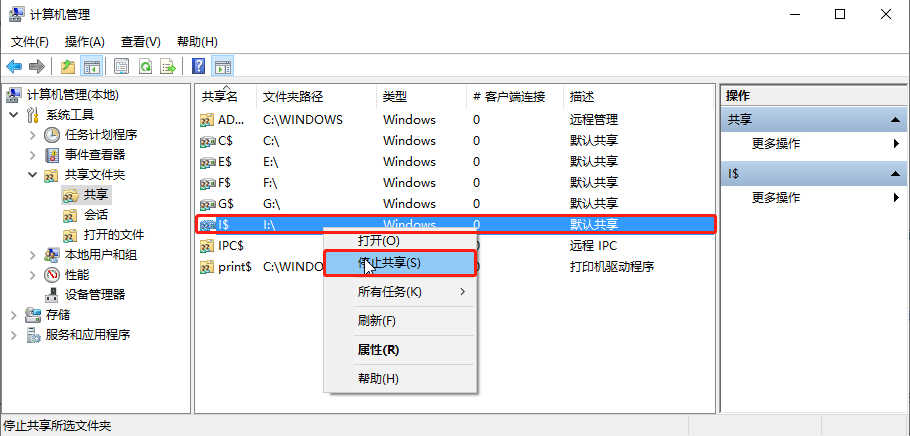Expand the 任务计划程序 tree node
This screenshot has height=436, width=910.
coord(32,135)
